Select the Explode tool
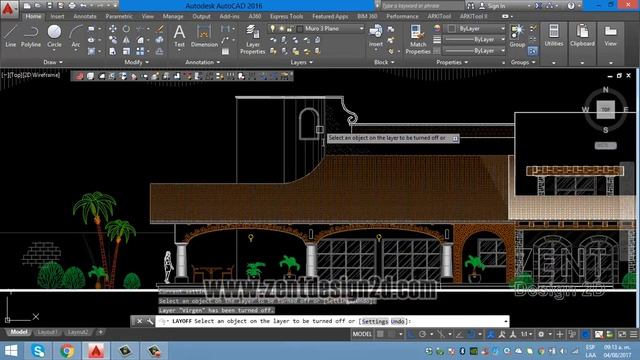The width and height of the screenshot is (640, 360). point(160,40)
